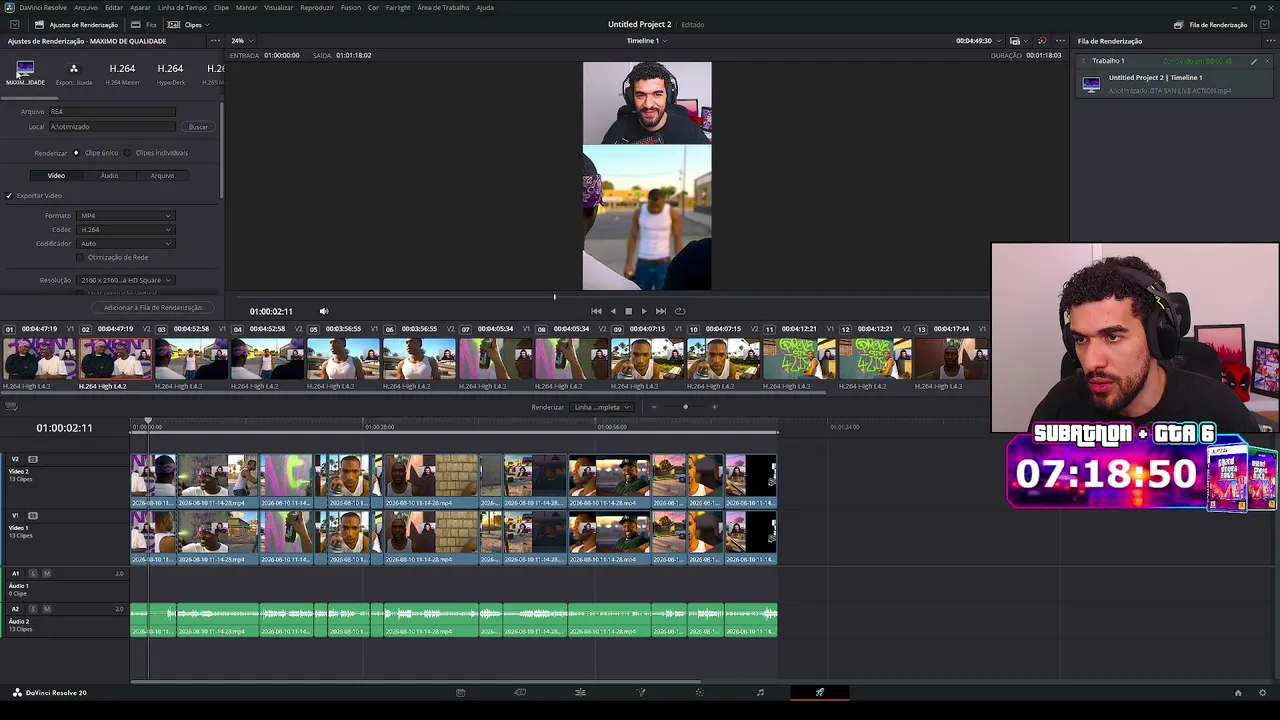This screenshot has height=720, width=1280.
Task: Open the viewer zoom 24% dropdown
Action: coord(241,41)
